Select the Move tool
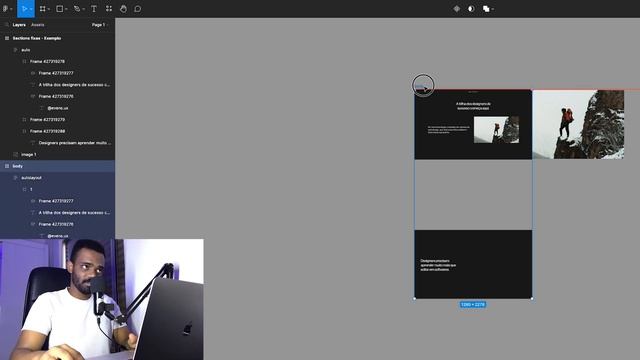The height and width of the screenshot is (360, 640). point(24,9)
